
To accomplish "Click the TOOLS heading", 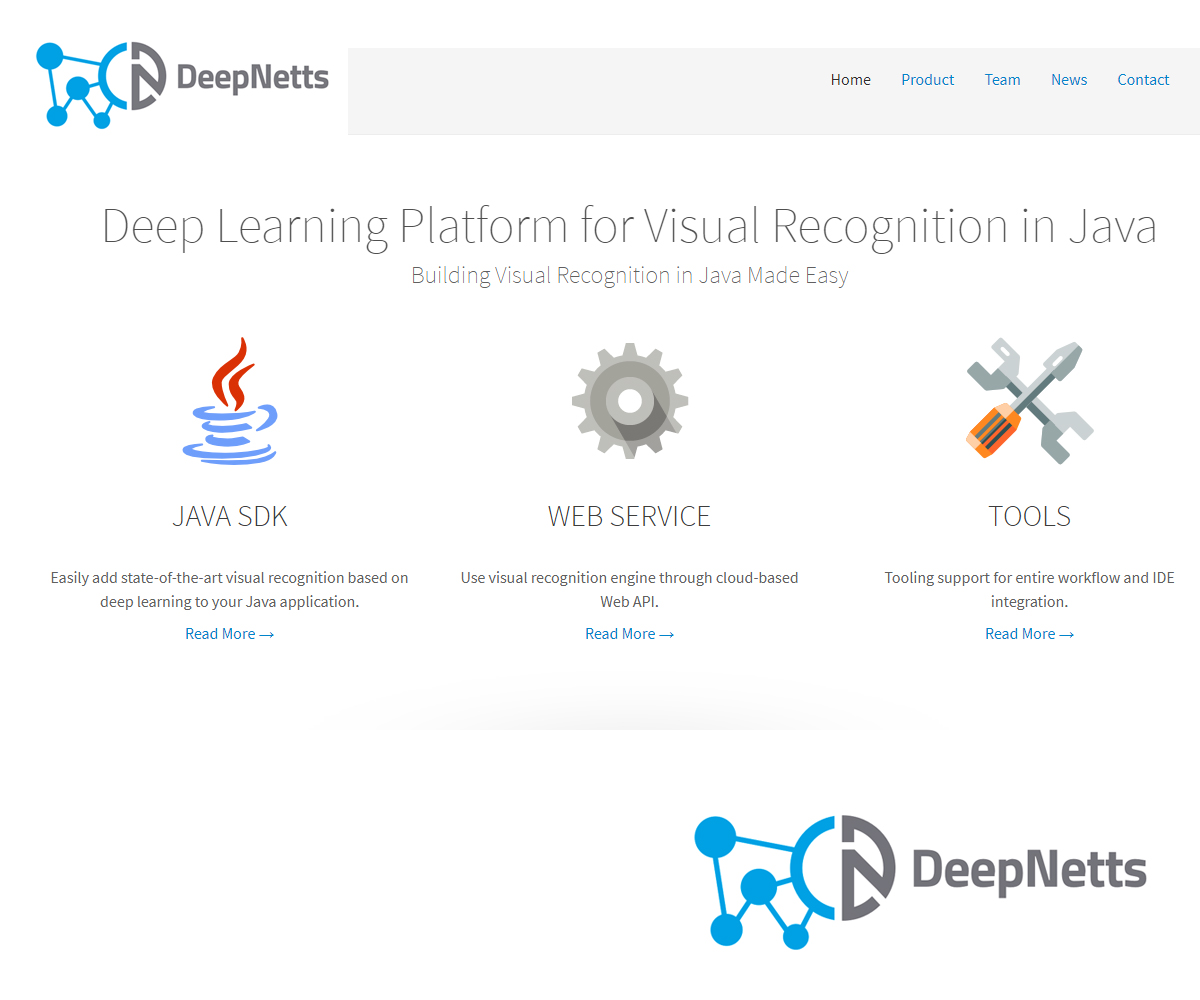I will (x=1030, y=516).
